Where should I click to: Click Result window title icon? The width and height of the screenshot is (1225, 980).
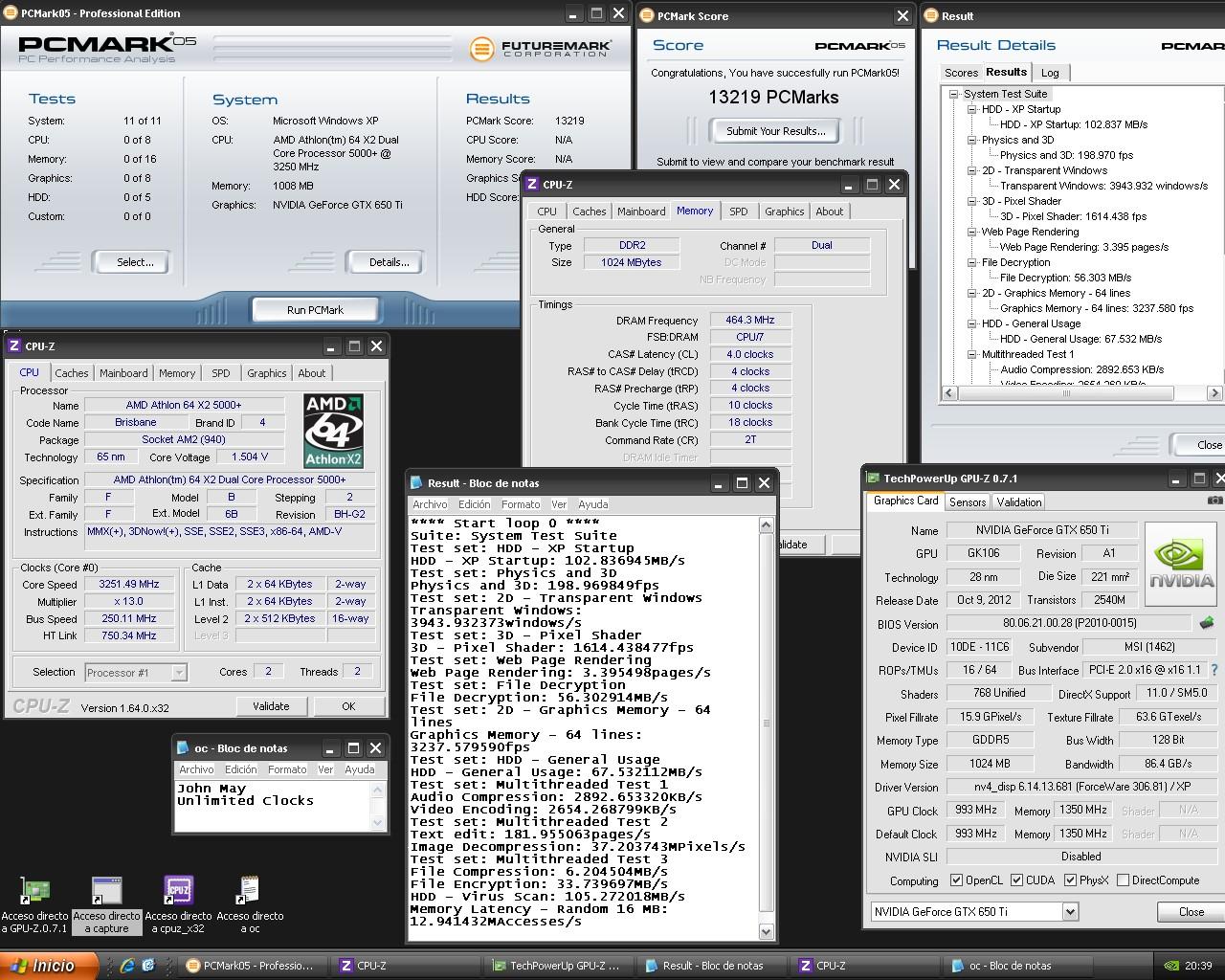(x=931, y=15)
